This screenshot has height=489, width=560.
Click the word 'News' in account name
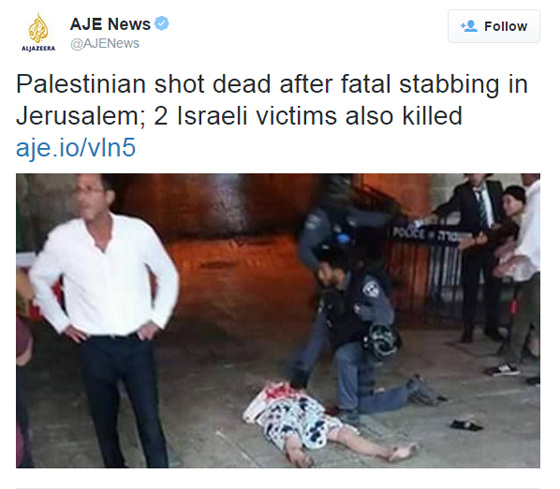tap(129, 24)
